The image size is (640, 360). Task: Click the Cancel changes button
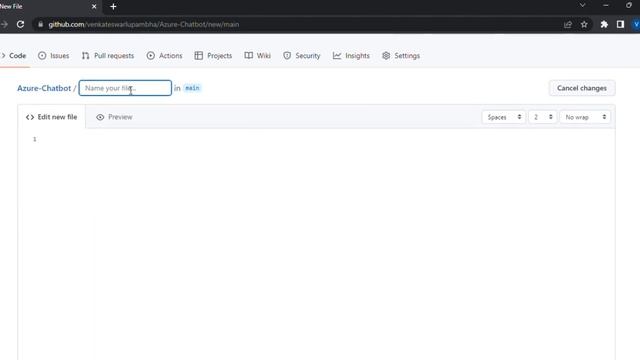(x=582, y=88)
